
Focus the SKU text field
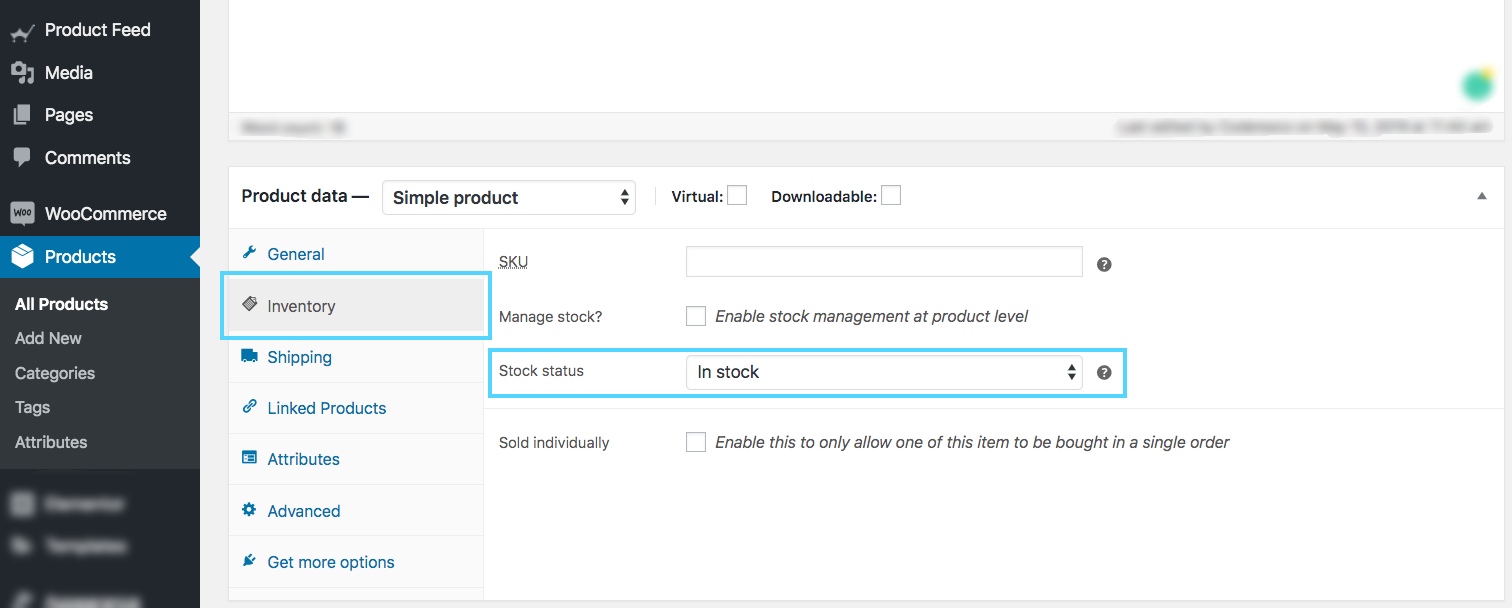click(884, 261)
